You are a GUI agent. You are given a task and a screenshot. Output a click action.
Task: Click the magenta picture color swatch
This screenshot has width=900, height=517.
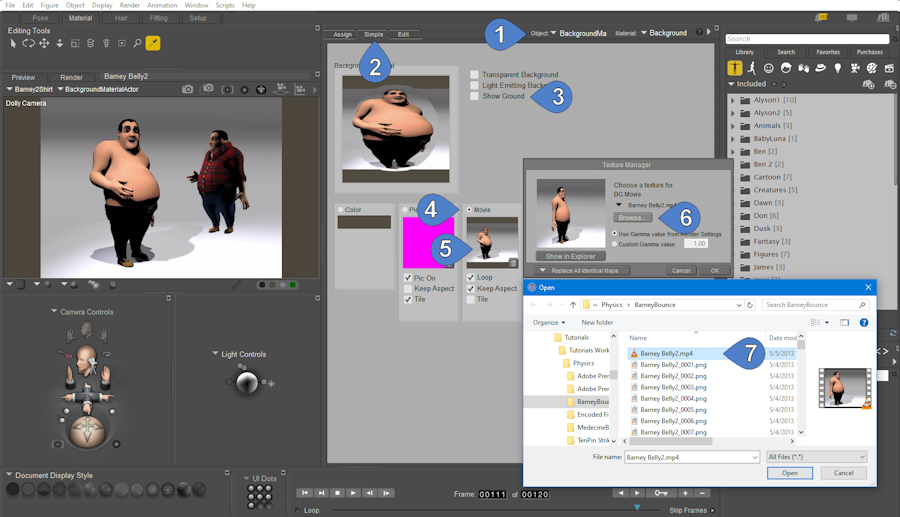[x=428, y=241]
